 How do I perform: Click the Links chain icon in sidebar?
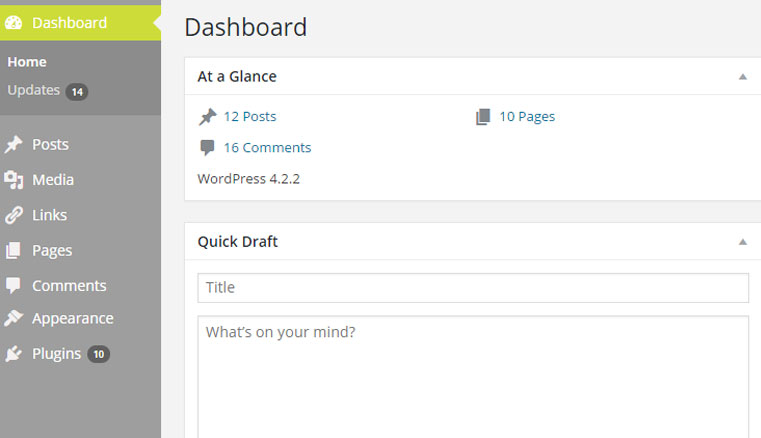click(14, 215)
